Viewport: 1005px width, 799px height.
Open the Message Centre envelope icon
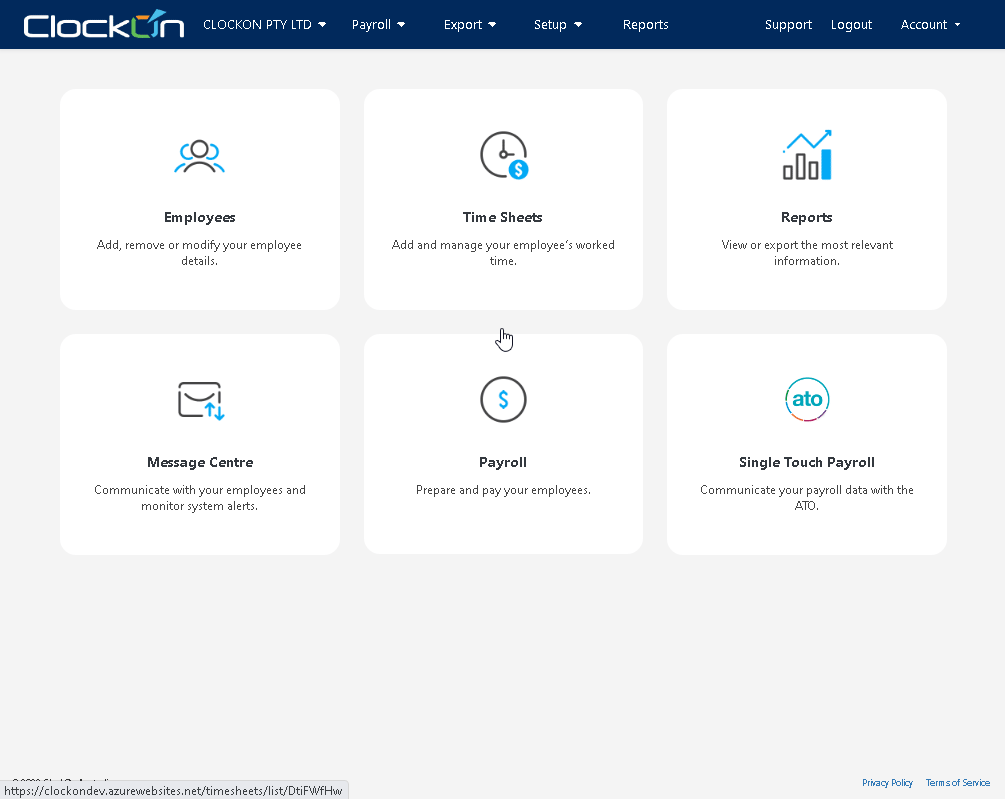[201, 400]
